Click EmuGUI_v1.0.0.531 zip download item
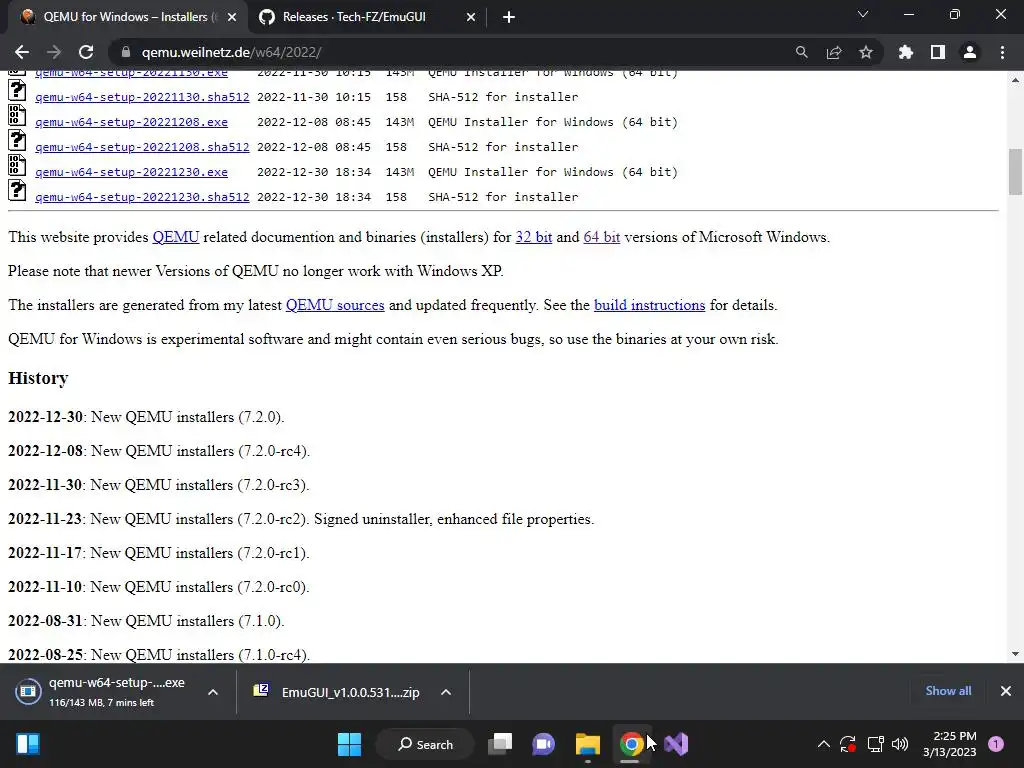The width and height of the screenshot is (1024, 768). [x=340, y=692]
